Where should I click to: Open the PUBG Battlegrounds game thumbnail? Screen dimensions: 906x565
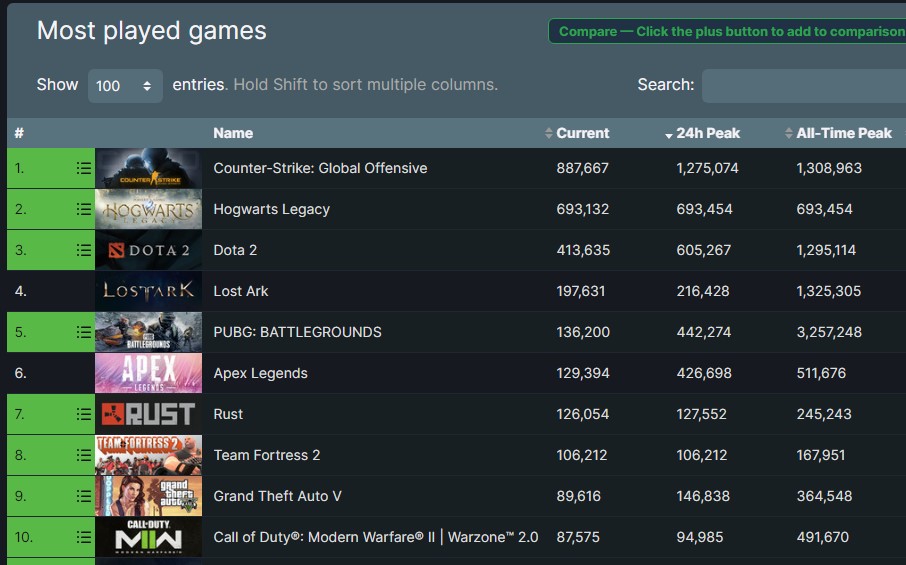(x=148, y=332)
